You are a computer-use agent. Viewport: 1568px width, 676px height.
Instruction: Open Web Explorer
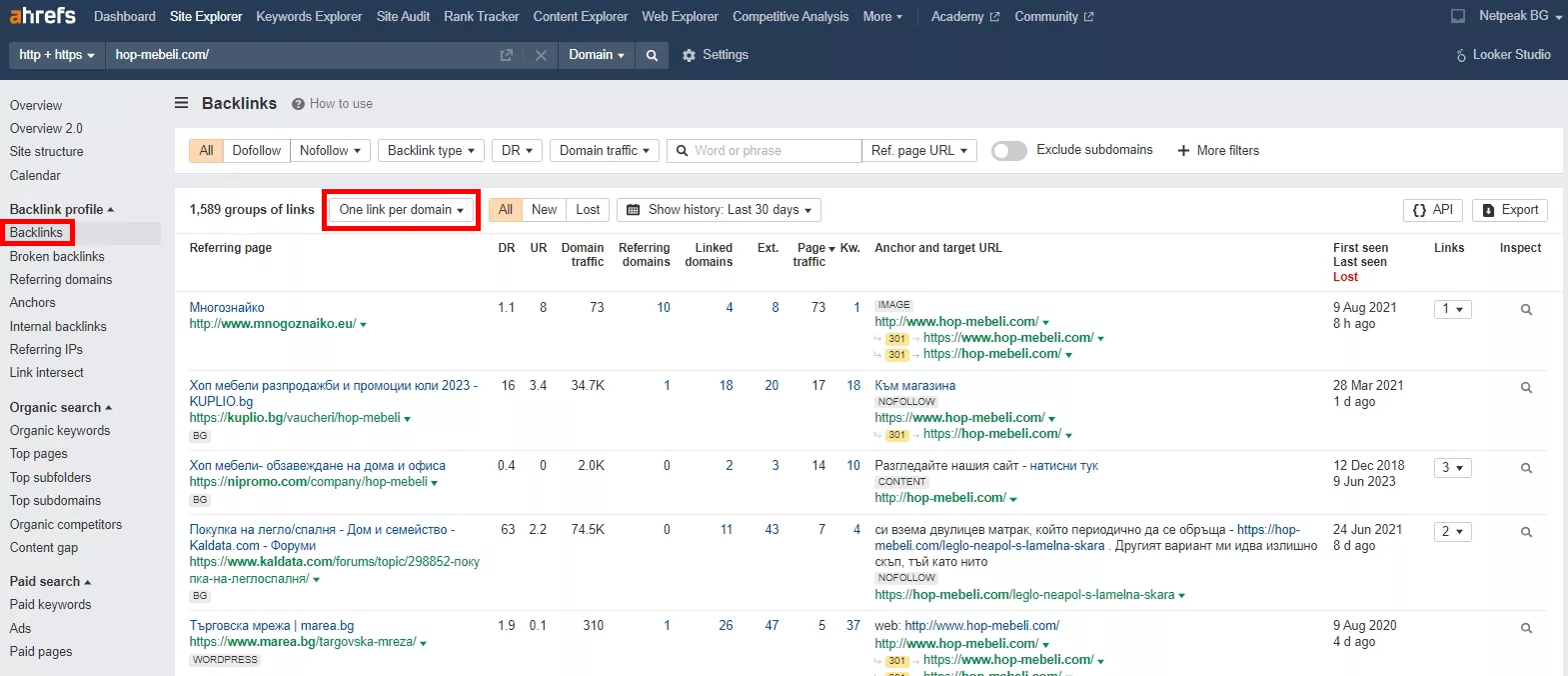[x=680, y=16]
